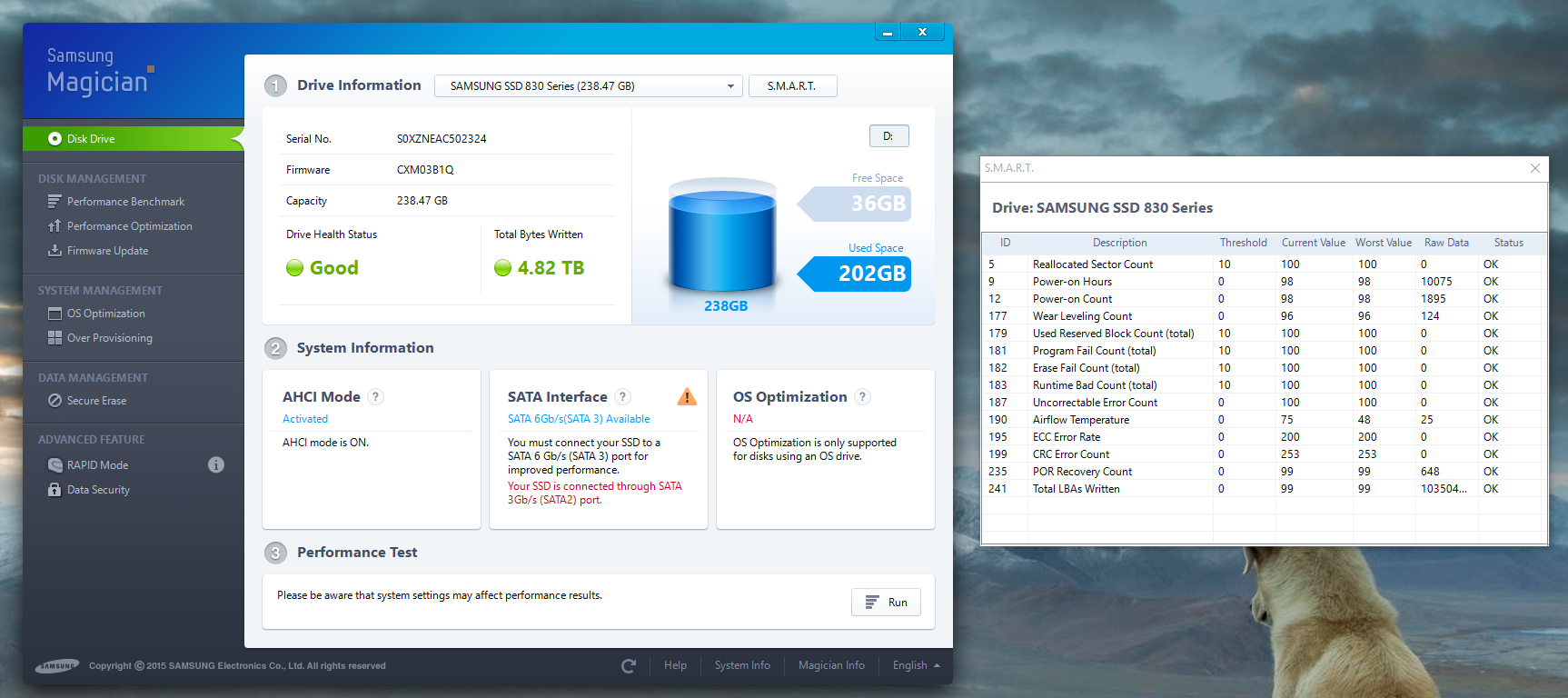This screenshot has width=1568, height=698.
Task: Click SATA Interface help question mark
Action: coord(622,397)
